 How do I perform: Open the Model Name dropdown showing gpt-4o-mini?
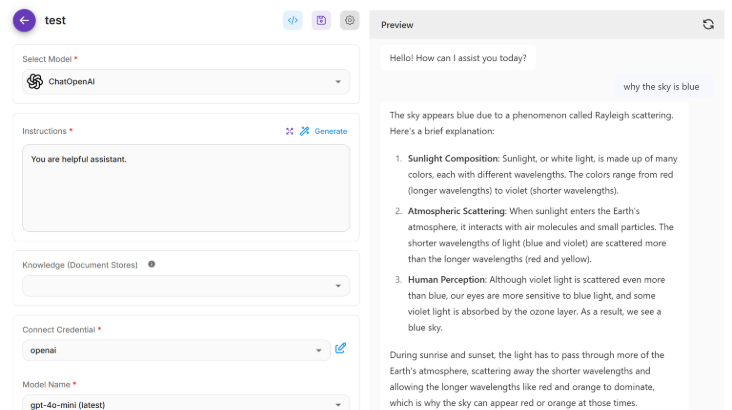pyautogui.click(x=185, y=403)
